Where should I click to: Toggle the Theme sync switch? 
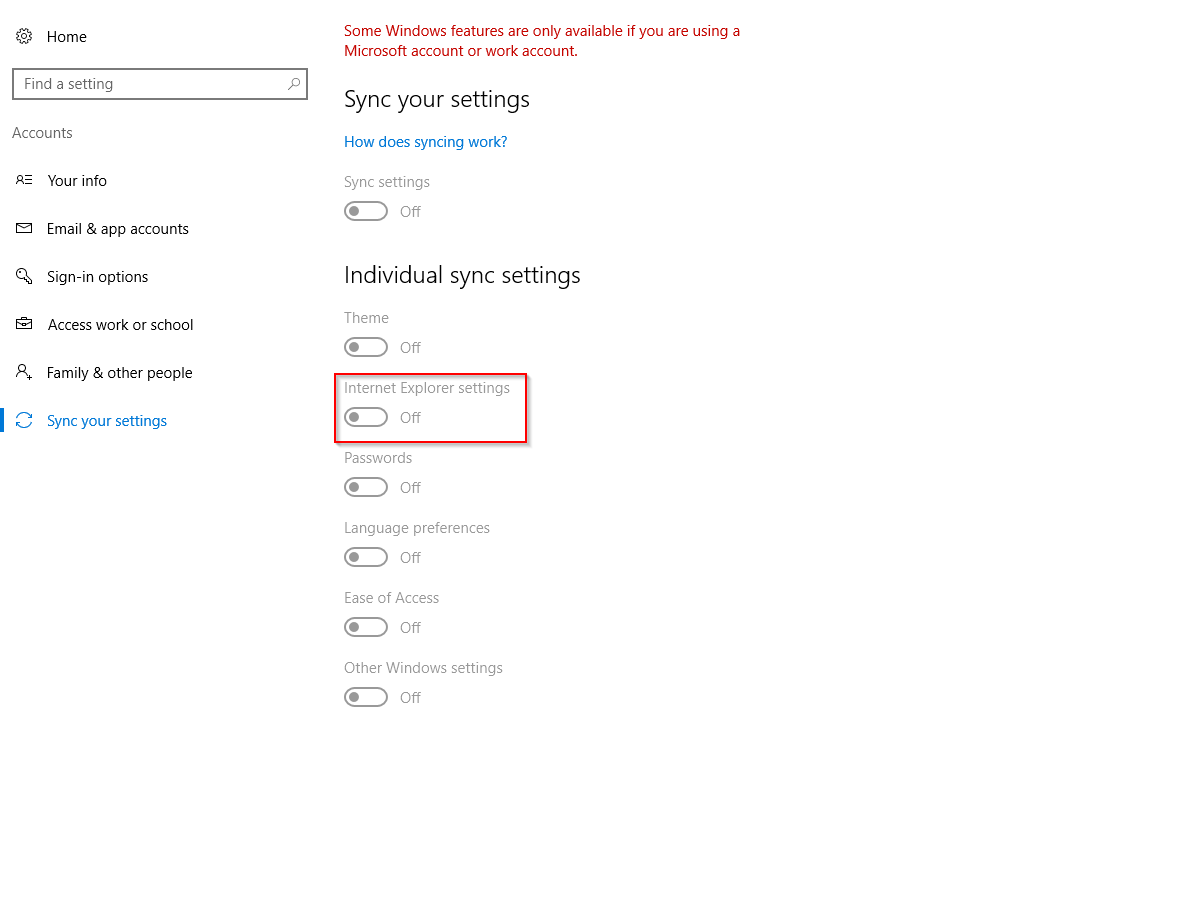[365, 347]
